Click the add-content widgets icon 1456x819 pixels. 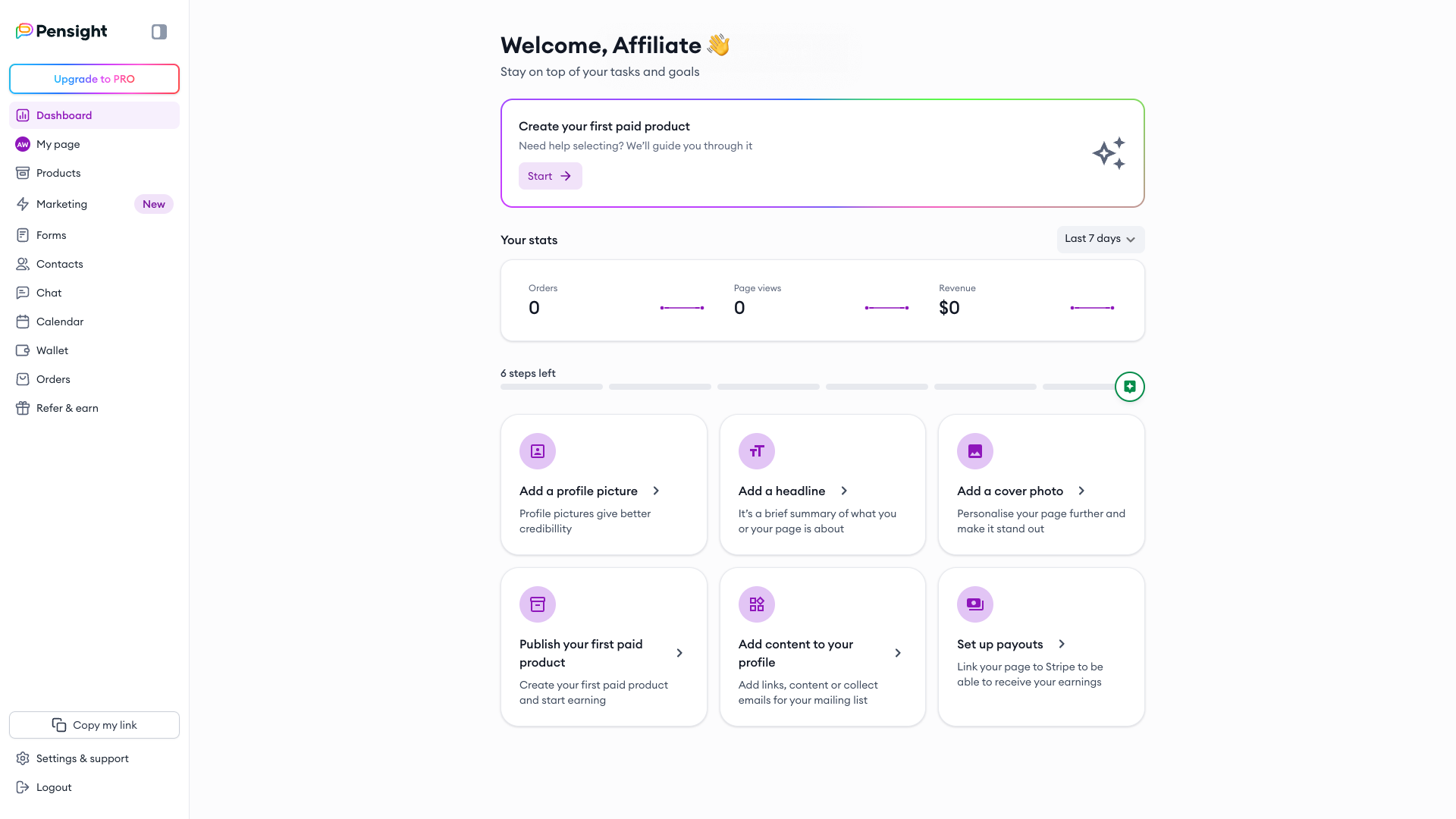tap(756, 604)
